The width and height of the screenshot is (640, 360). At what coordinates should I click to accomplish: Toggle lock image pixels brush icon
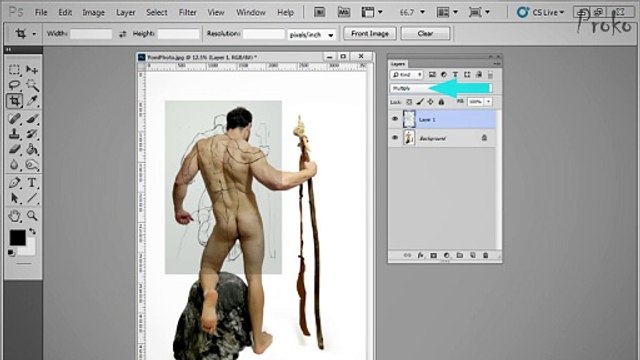pyautogui.click(x=420, y=102)
